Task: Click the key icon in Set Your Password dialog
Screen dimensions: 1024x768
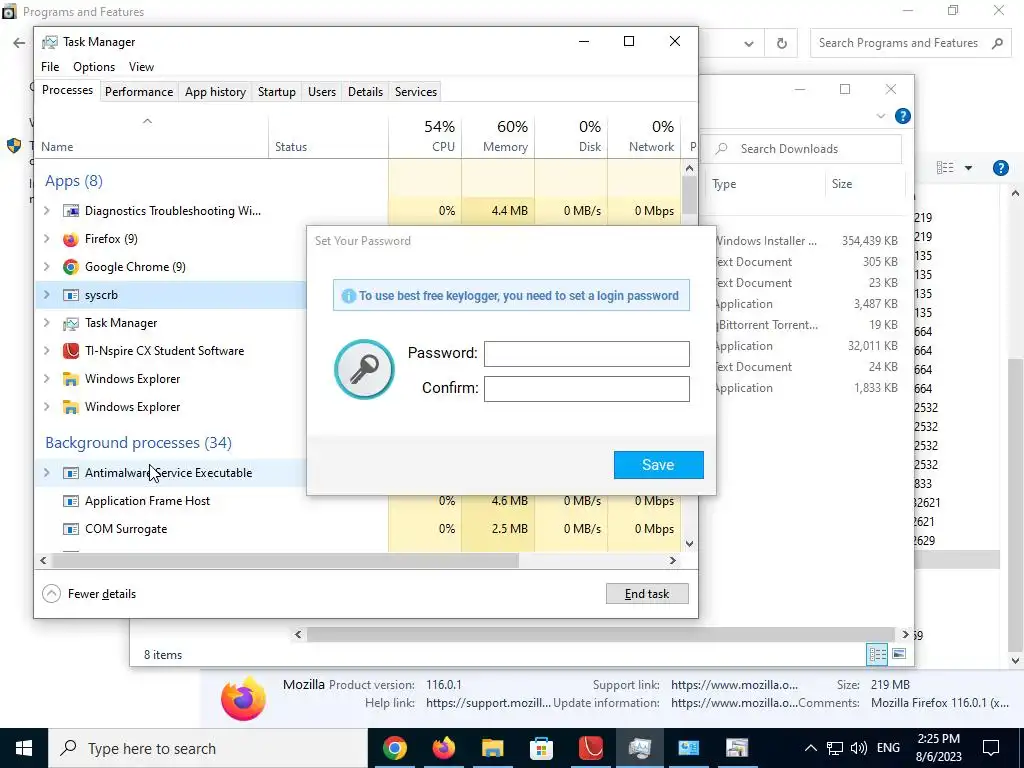Action: click(364, 370)
